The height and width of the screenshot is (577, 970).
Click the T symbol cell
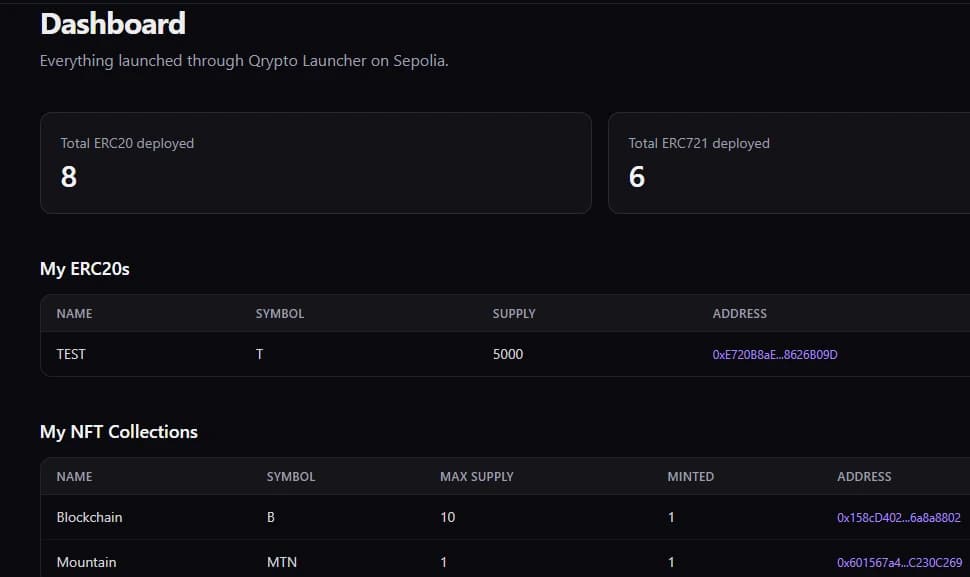point(259,354)
